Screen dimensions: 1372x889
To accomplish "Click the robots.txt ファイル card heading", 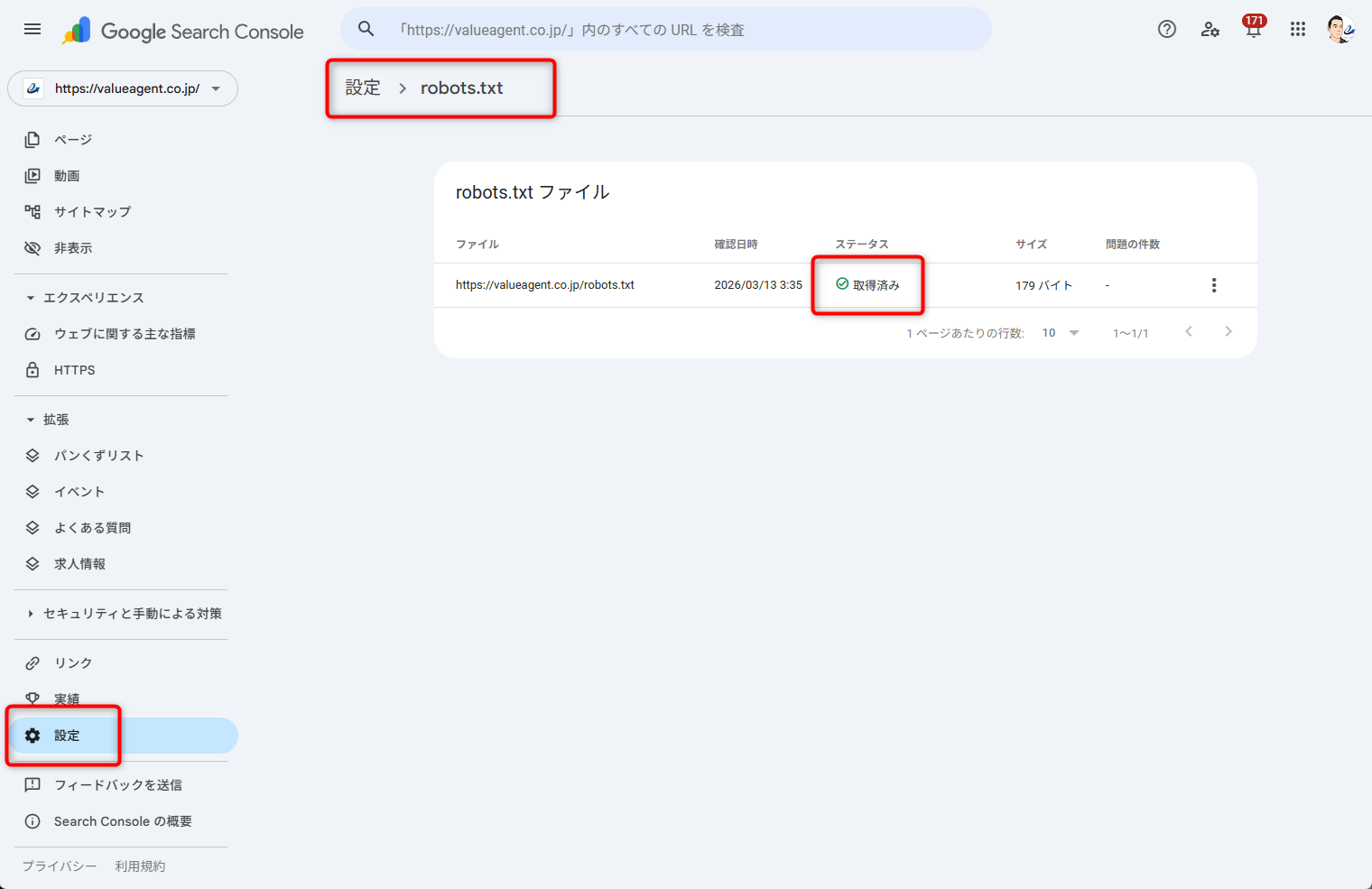I will 533,192.
